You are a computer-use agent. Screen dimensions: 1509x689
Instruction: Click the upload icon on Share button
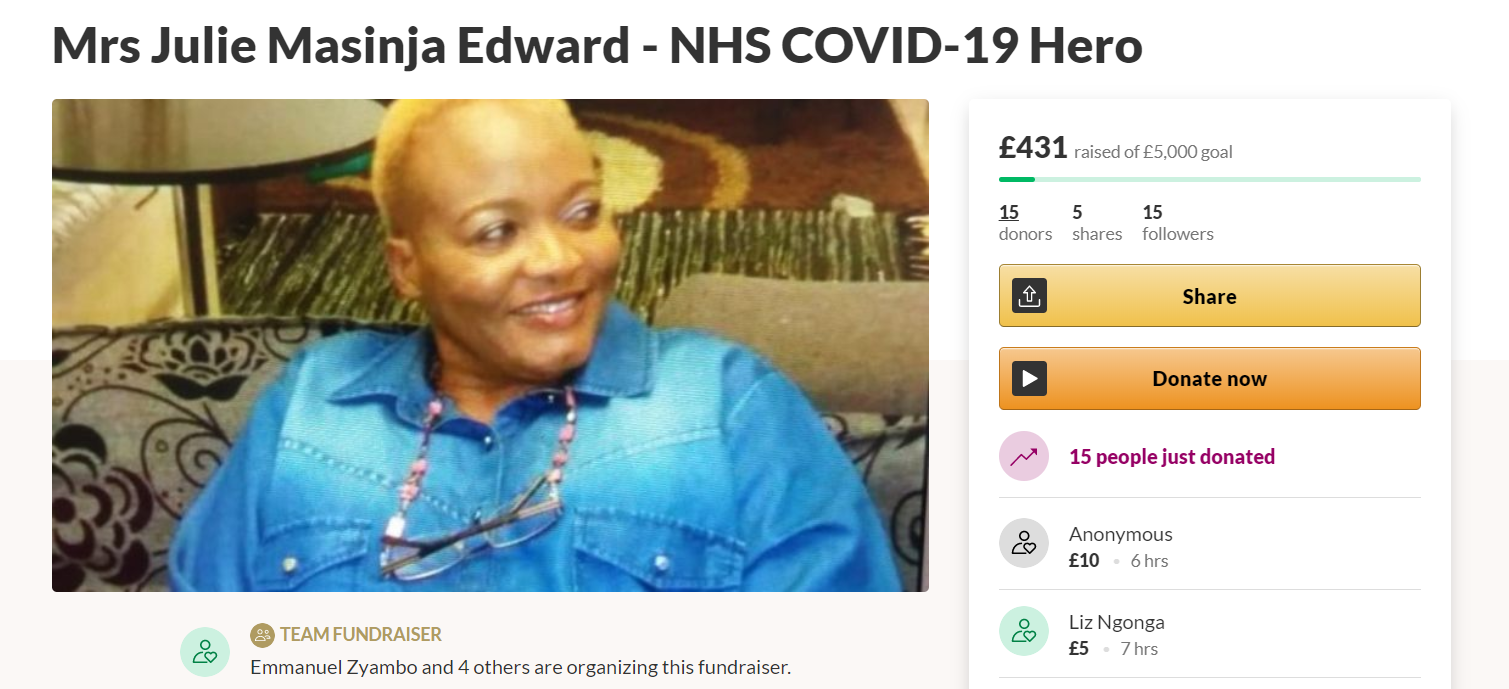click(x=1029, y=296)
